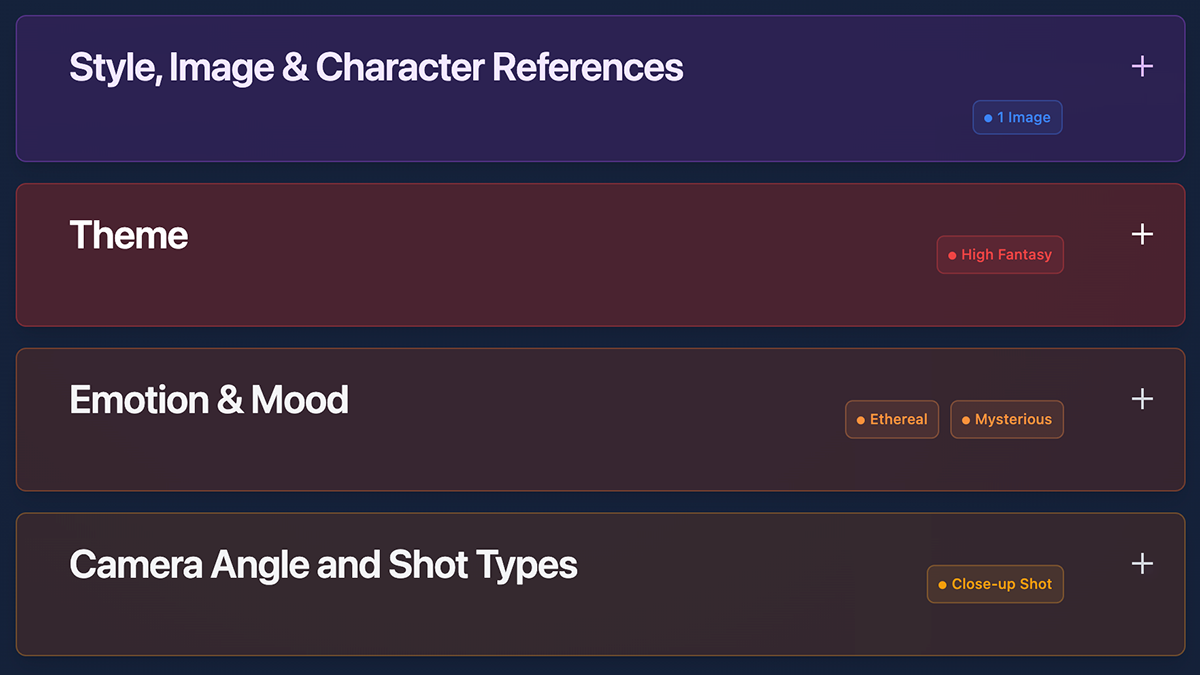
Task: Click the Emotion & Mood heading
Action: coord(209,400)
